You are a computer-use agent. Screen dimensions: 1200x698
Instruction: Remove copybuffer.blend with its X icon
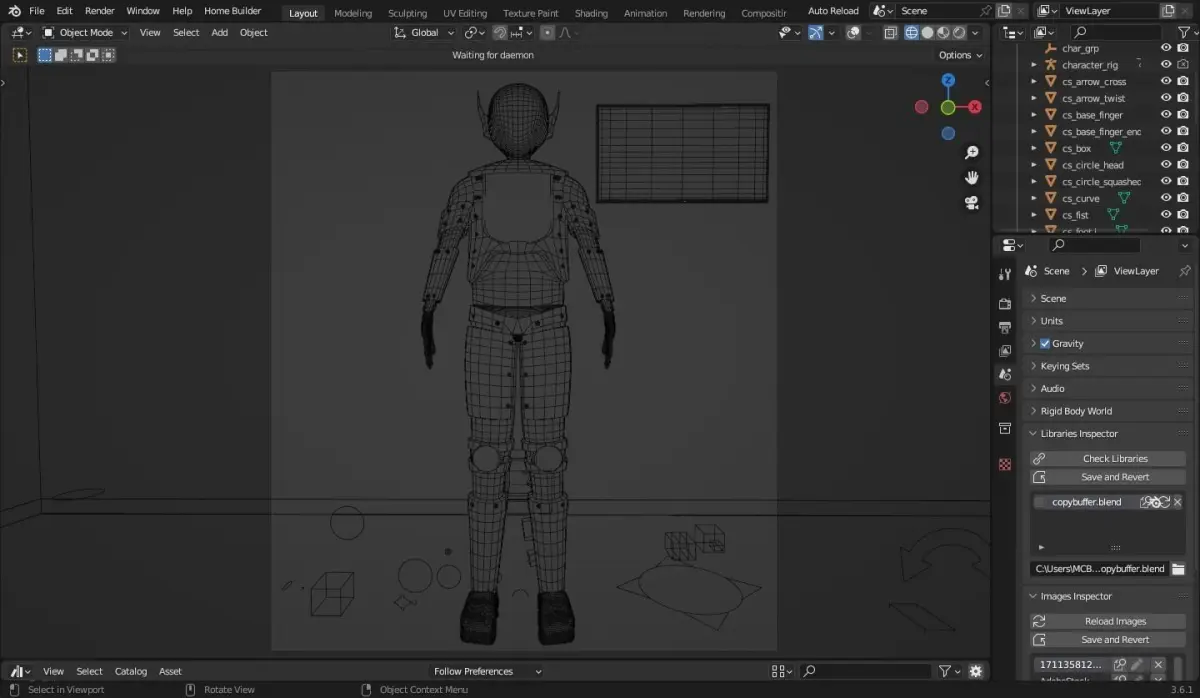(x=1178, y=502)
